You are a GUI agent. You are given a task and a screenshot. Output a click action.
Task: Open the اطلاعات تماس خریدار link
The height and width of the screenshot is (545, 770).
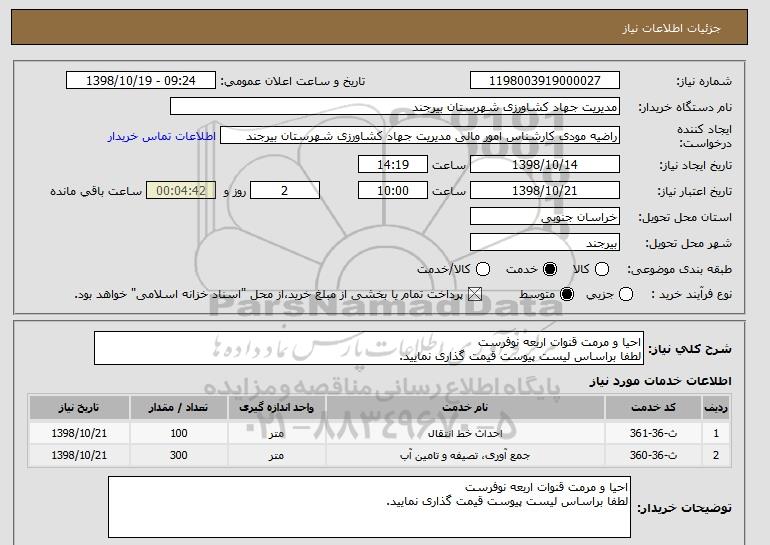tap(162, 136)
